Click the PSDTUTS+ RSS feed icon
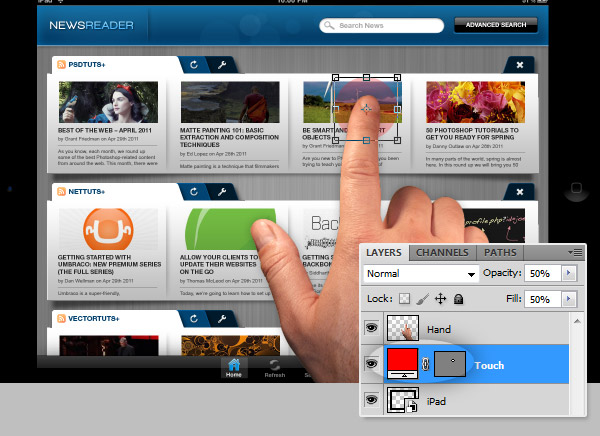 click(x=61, y=64)
